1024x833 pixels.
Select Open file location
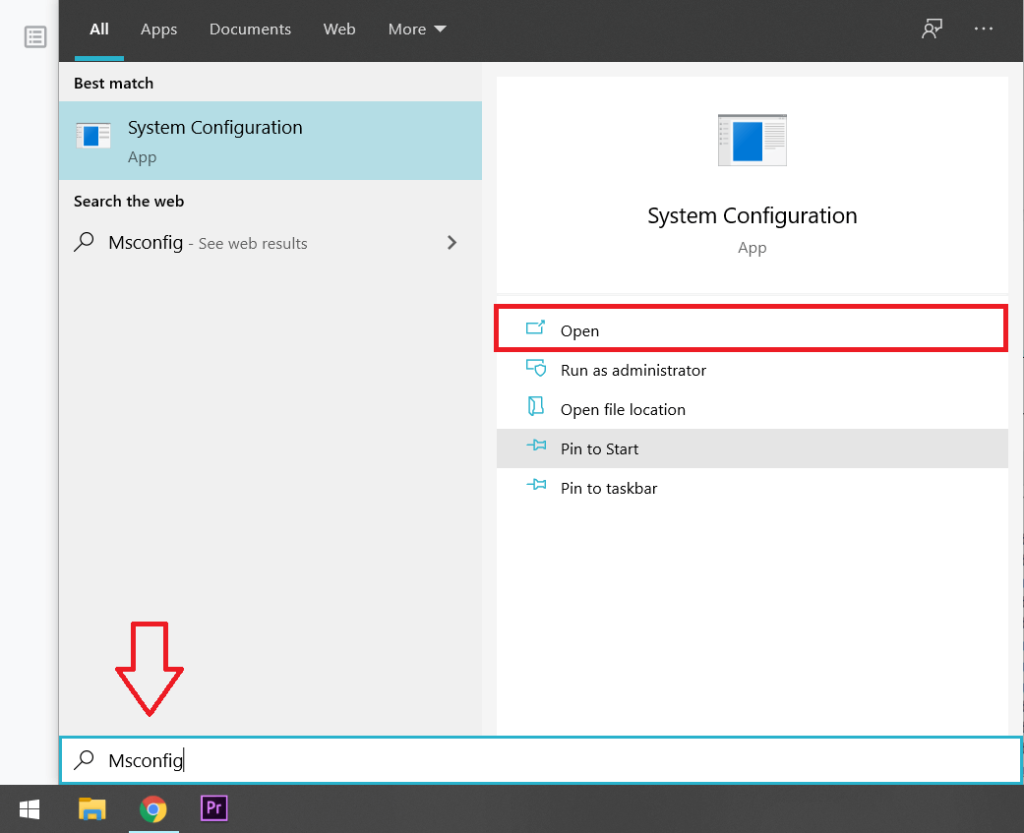pos(623,409)
